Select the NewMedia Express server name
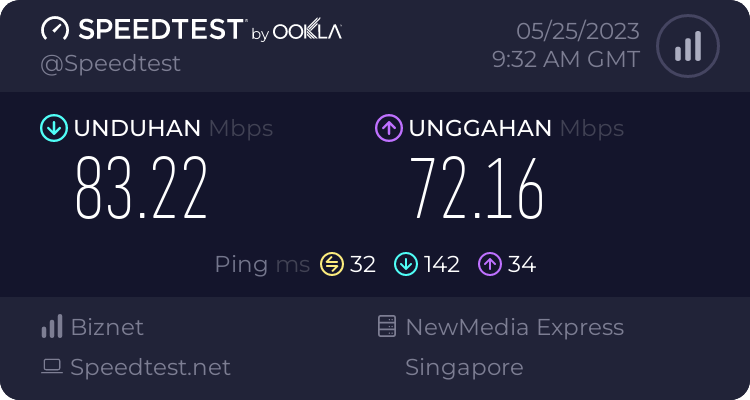This screenshot has width=750, height=400. click(x=514, y=327)
